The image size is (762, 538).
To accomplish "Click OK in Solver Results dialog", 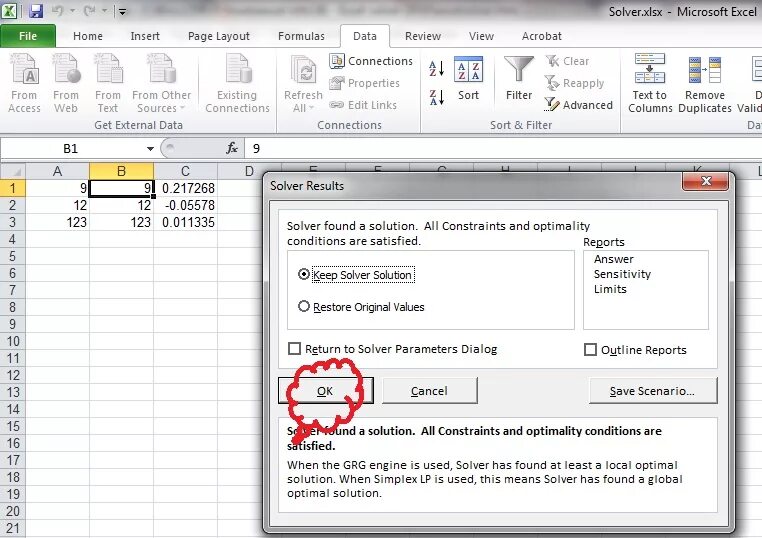I will [326, 391].
